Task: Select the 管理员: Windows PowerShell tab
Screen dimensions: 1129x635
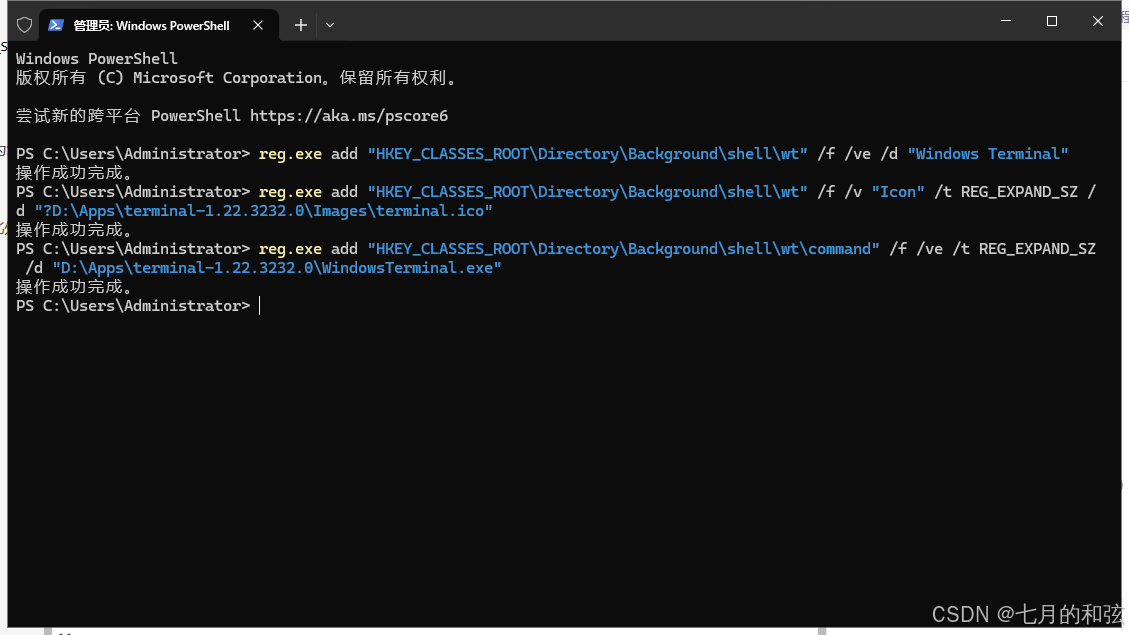Action: (159, 25)
